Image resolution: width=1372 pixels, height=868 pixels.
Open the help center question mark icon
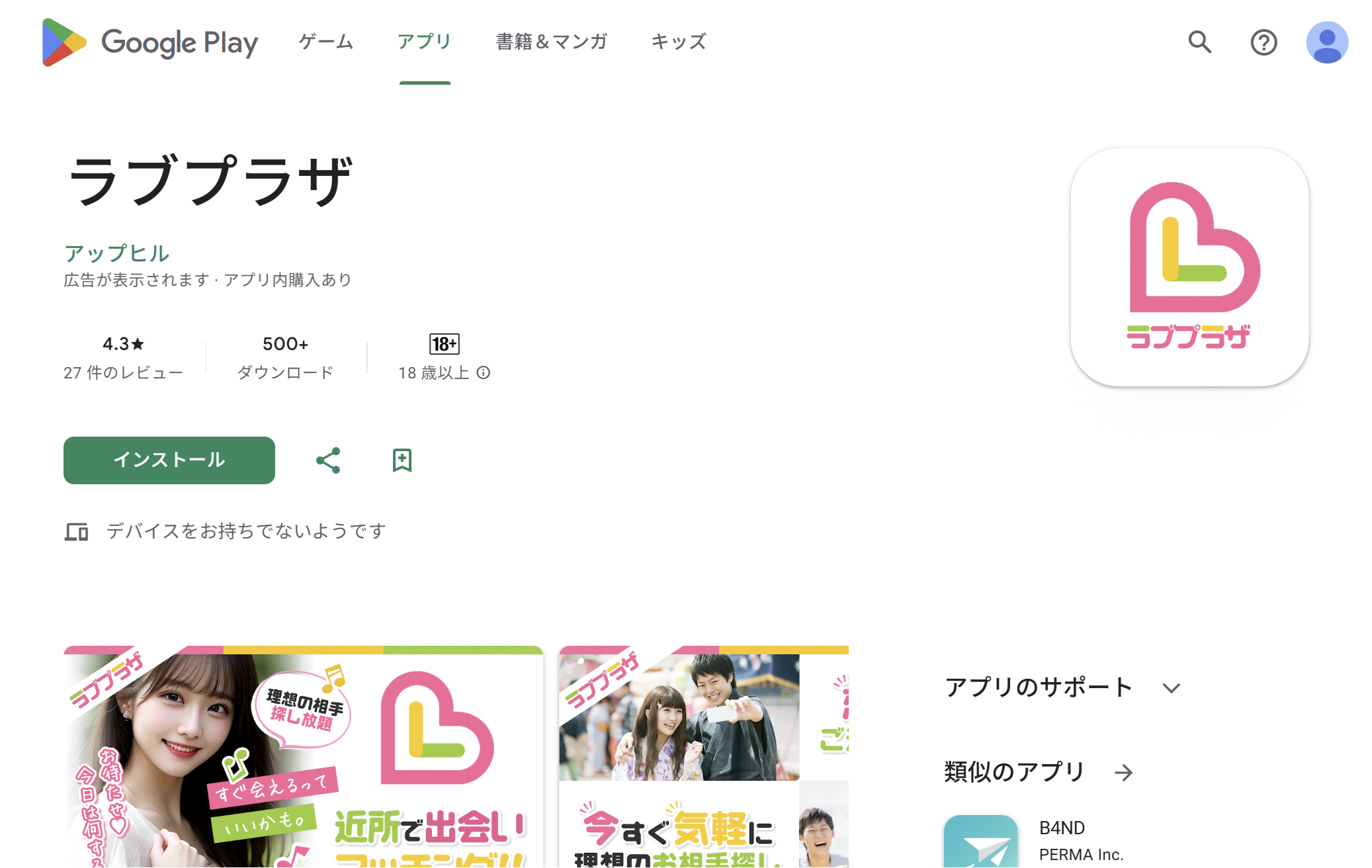1264,42
